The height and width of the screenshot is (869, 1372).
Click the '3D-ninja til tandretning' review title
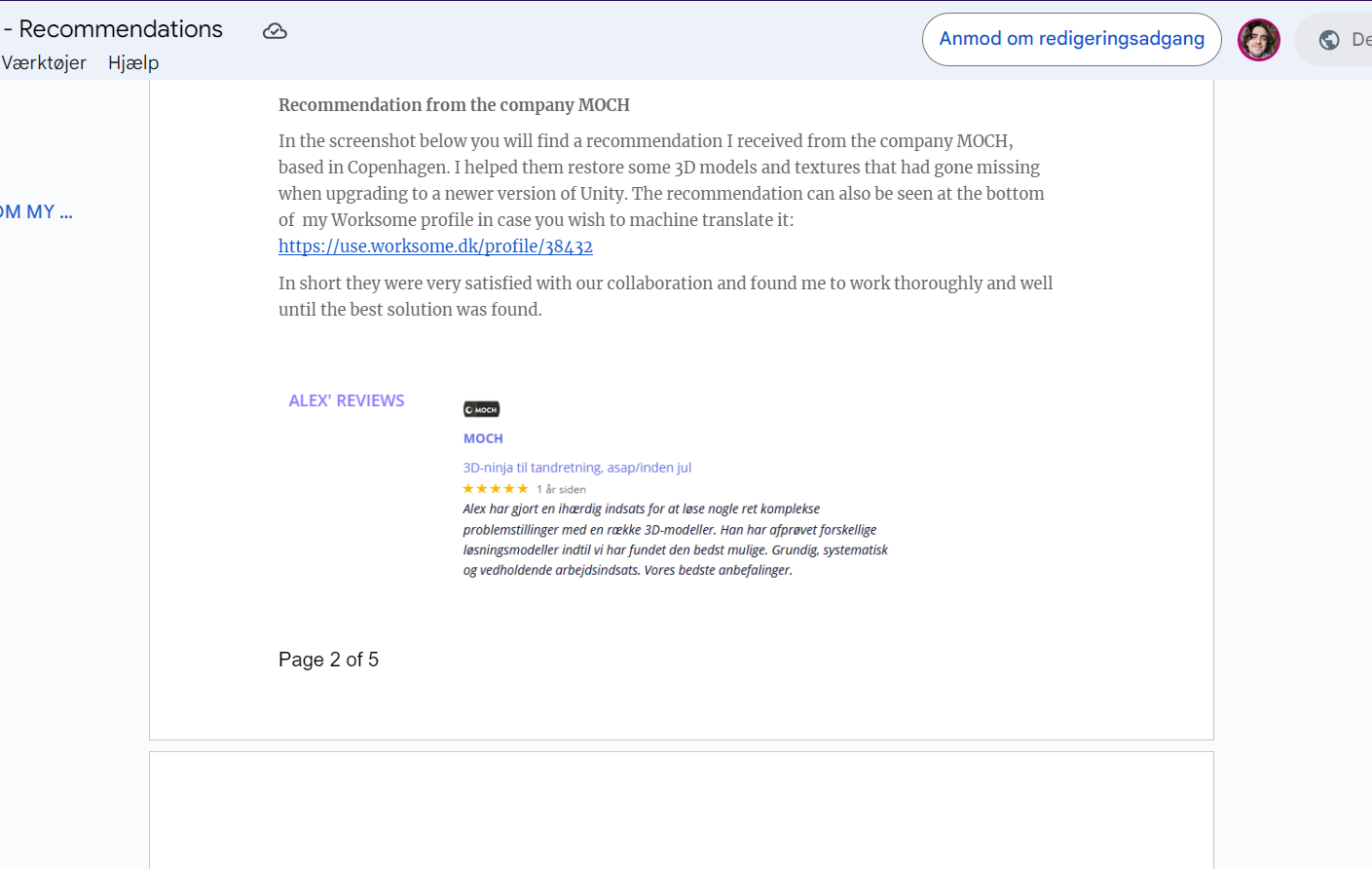coord(576,468)
